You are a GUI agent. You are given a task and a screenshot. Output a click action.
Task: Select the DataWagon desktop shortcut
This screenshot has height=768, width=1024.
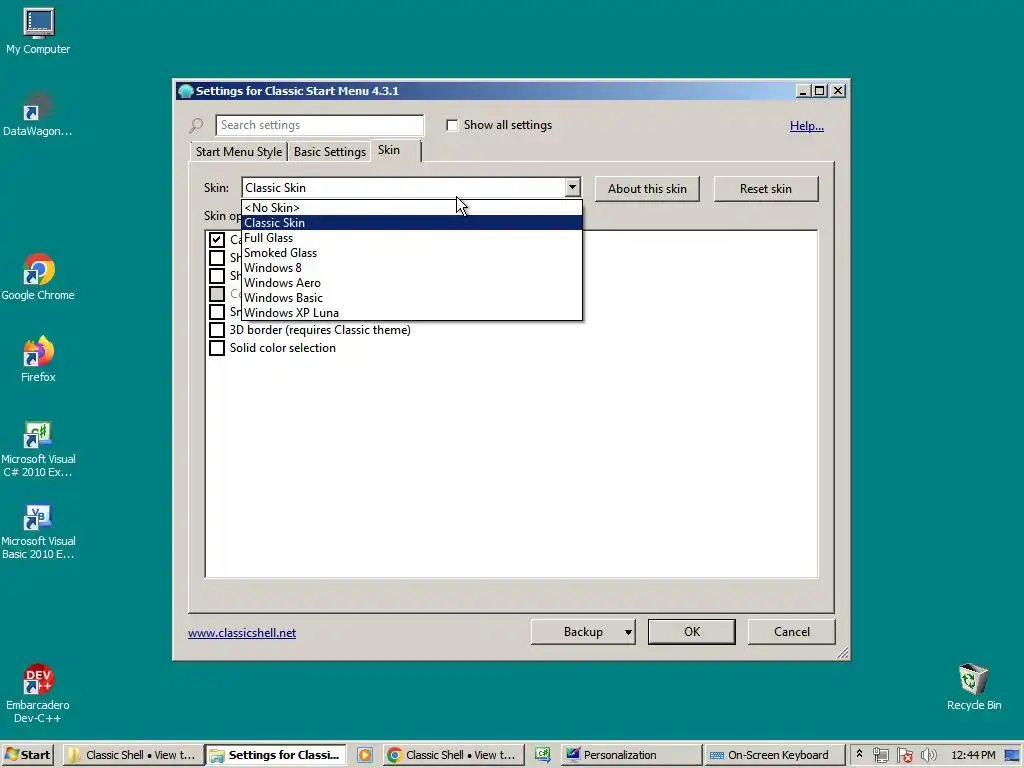38,114
